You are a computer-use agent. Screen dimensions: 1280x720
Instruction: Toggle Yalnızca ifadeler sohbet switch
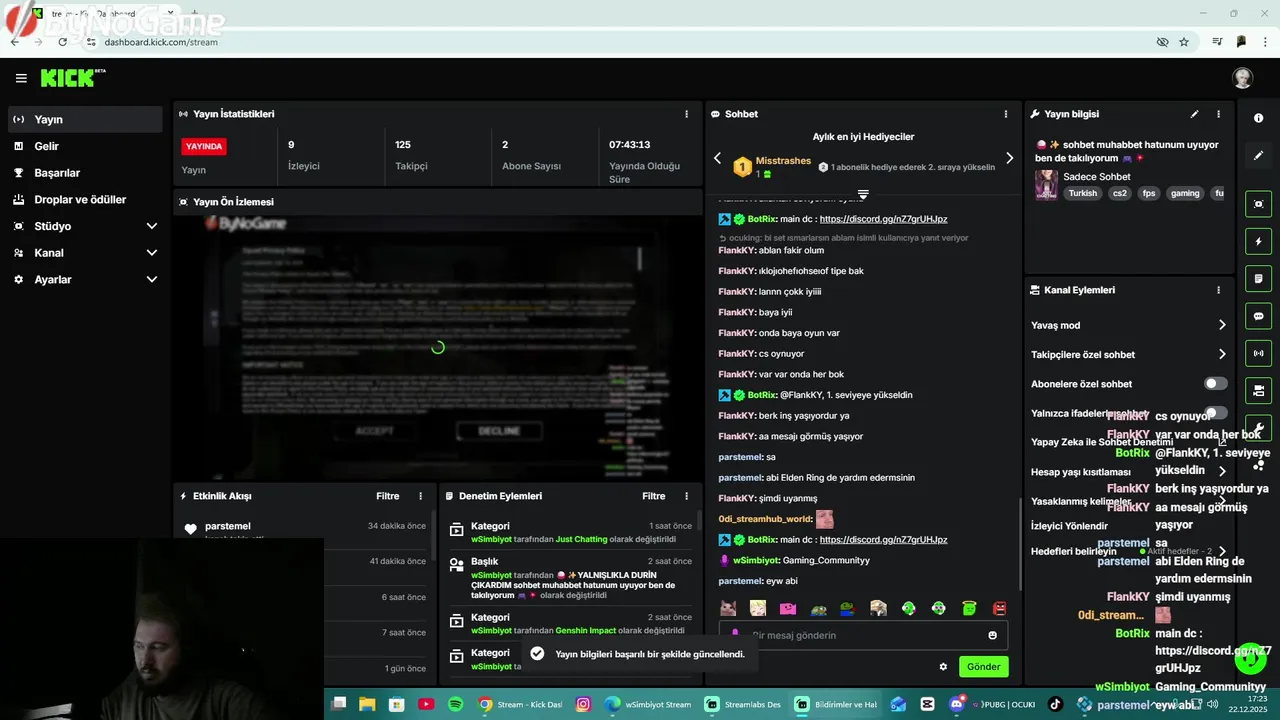[x=1215, y=413]
